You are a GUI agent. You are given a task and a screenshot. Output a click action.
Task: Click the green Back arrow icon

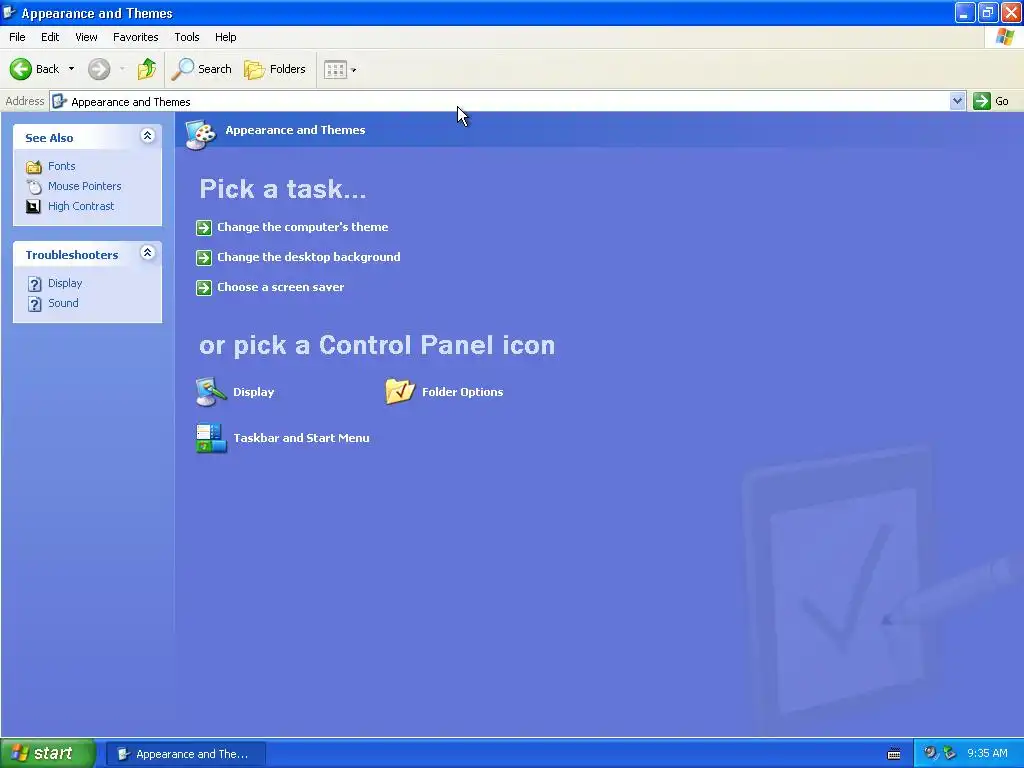(x=21, y=69)
